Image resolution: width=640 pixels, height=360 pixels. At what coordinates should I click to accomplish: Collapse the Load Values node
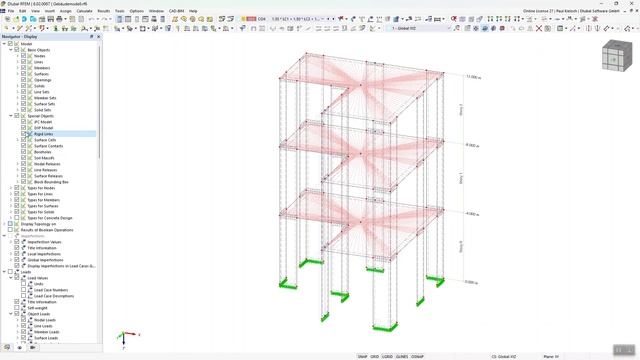pos(11,278)
